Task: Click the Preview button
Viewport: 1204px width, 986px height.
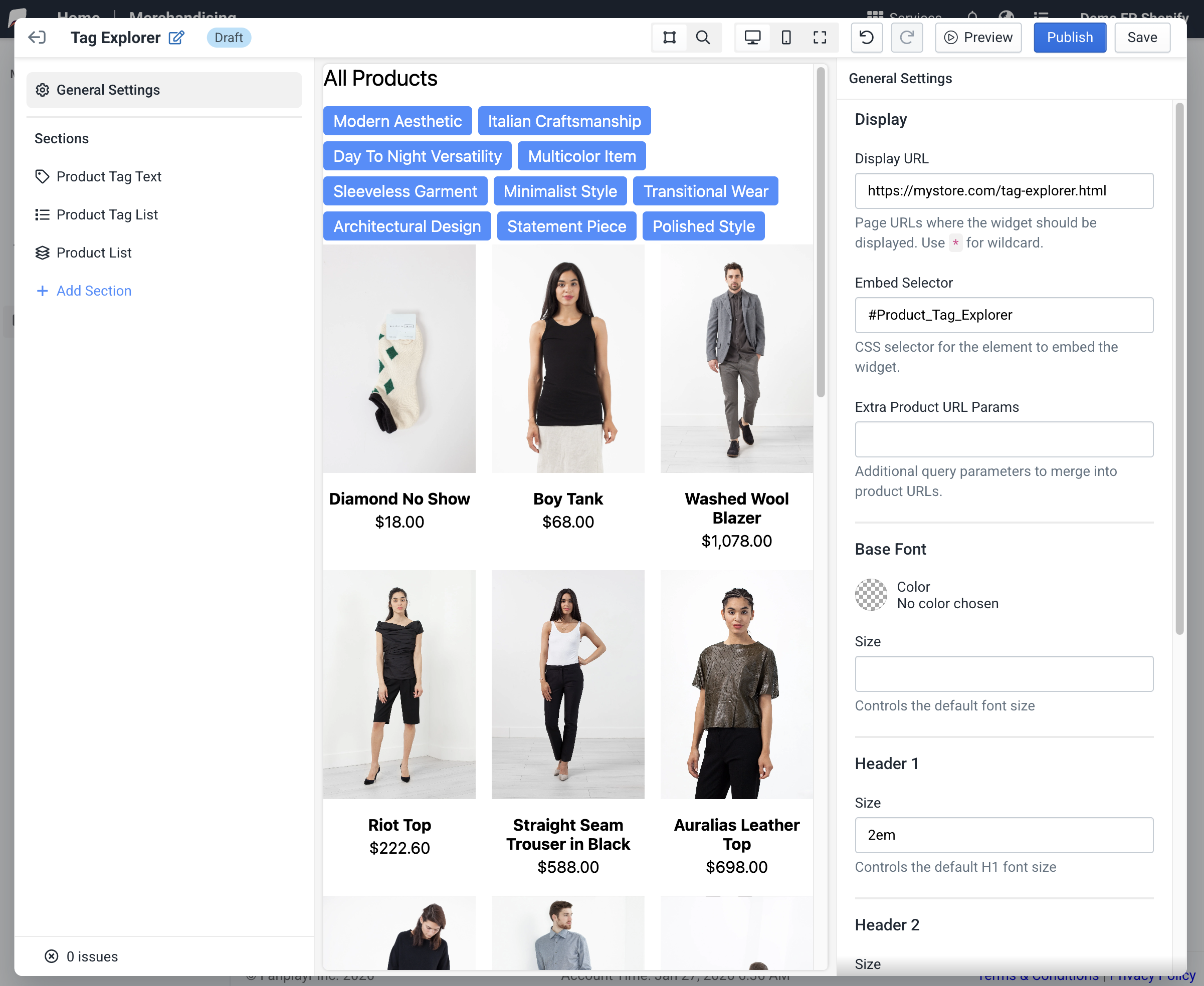Action: click(x=978, y=38)
